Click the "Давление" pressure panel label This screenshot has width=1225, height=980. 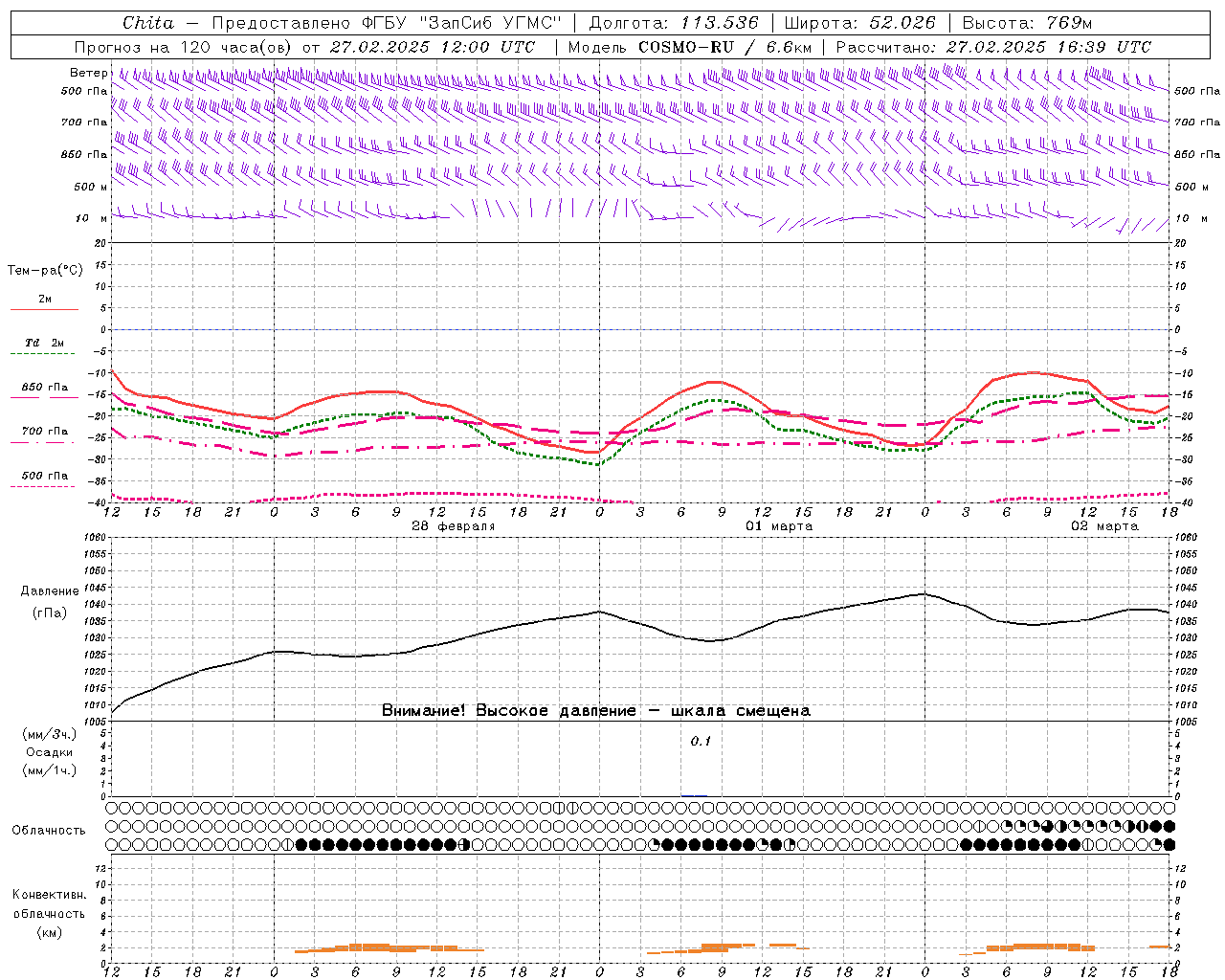[x=49, y=591]
